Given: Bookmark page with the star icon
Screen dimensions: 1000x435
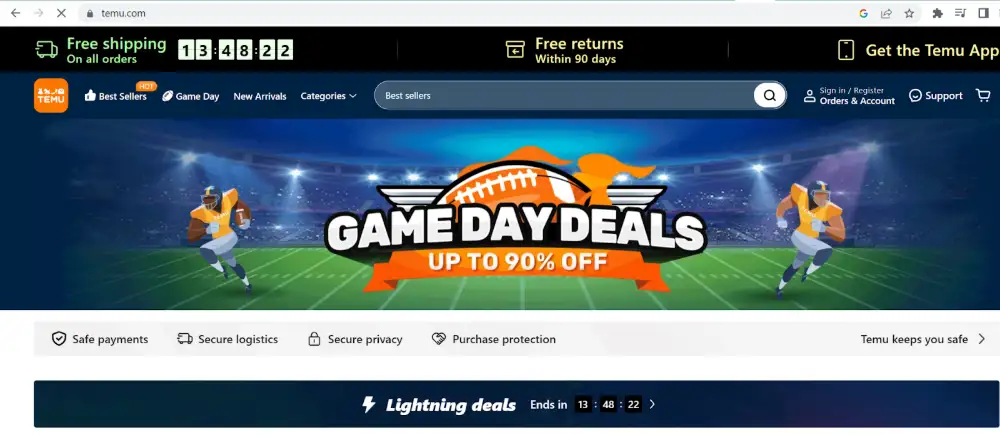Looking at the screenshot, I should [x=909, y=13].
